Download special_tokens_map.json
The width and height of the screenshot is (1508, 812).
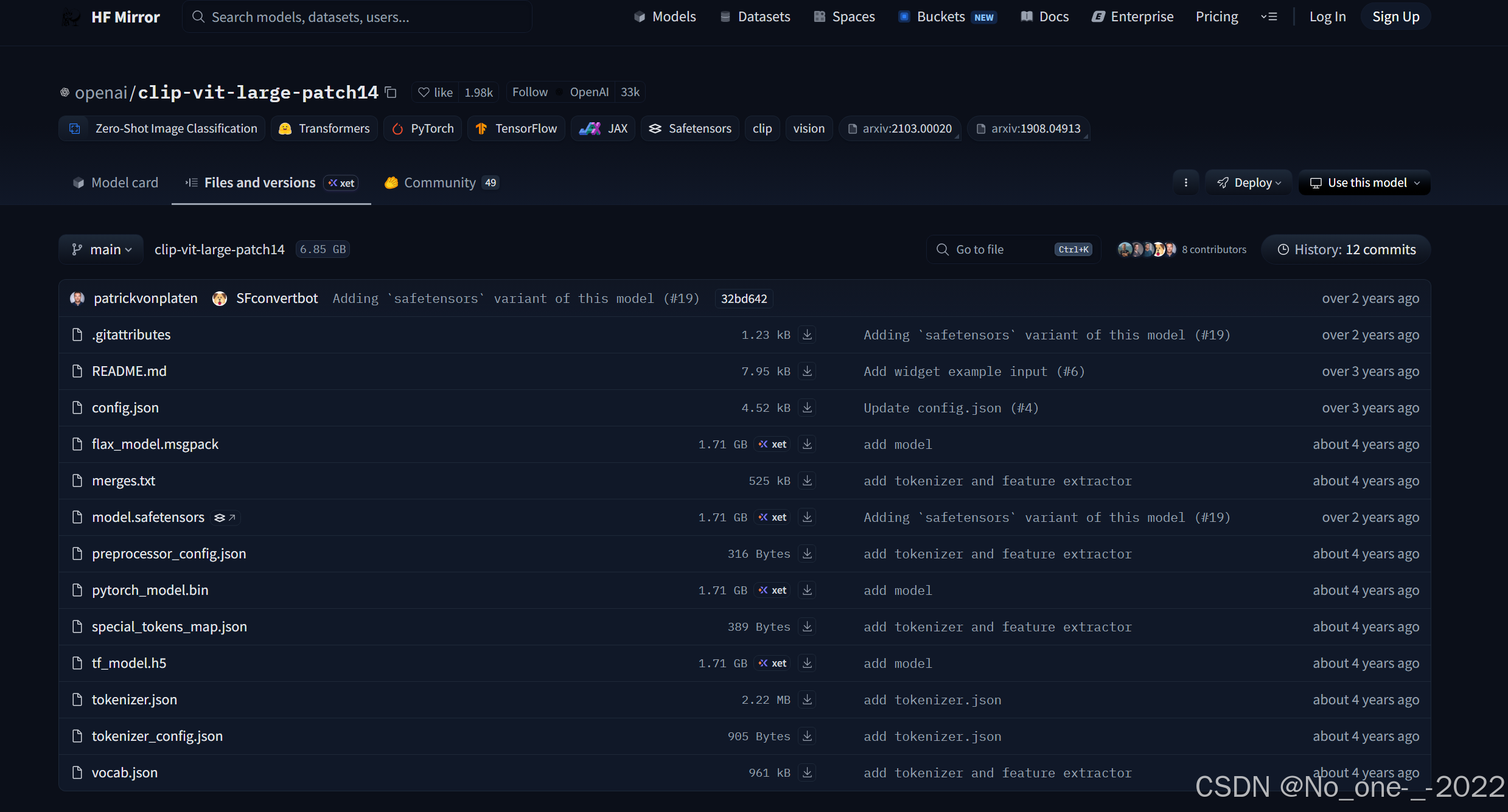[x=807, y=626]
